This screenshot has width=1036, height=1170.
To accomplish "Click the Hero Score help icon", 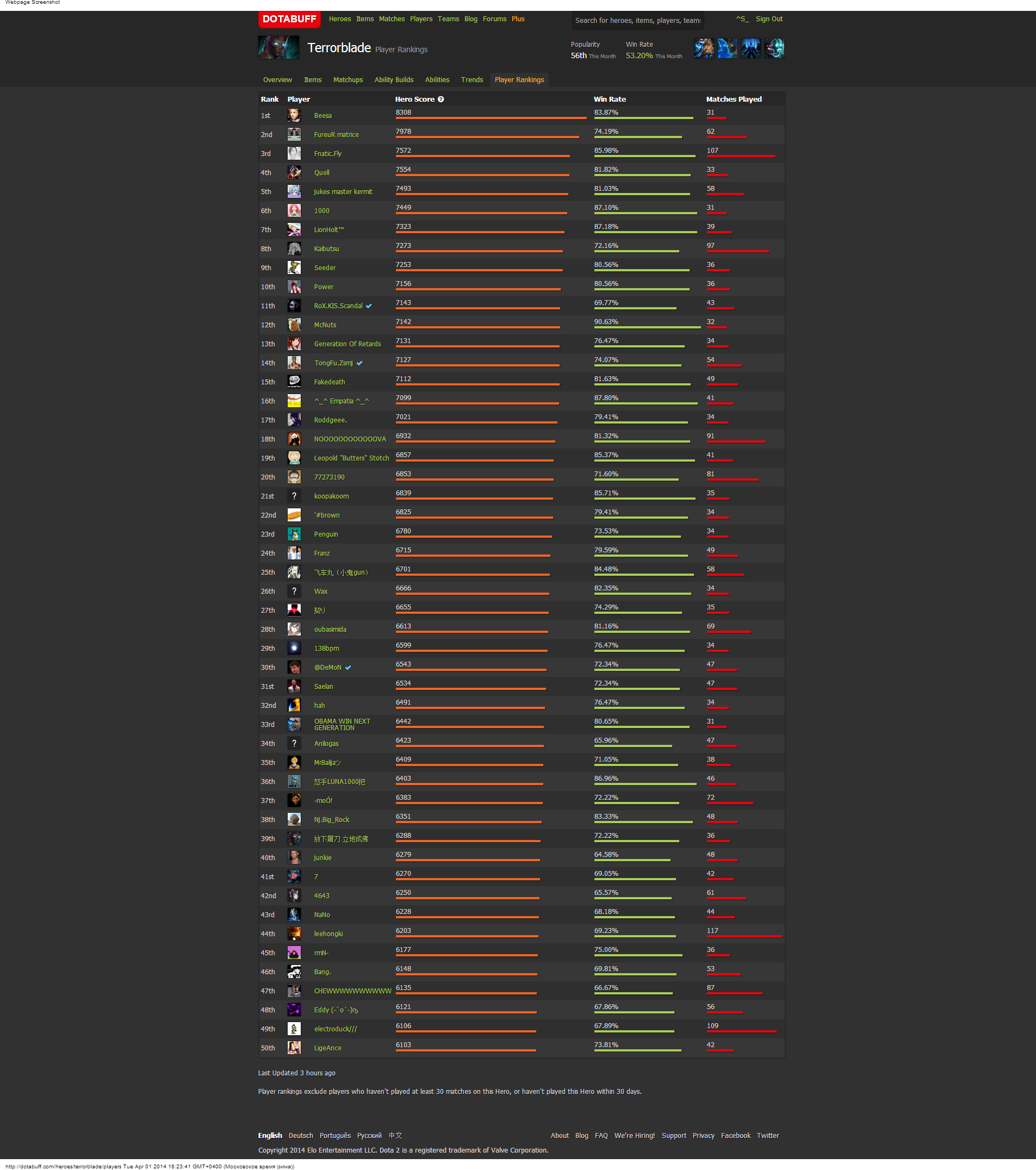I will tap(441, 99).
